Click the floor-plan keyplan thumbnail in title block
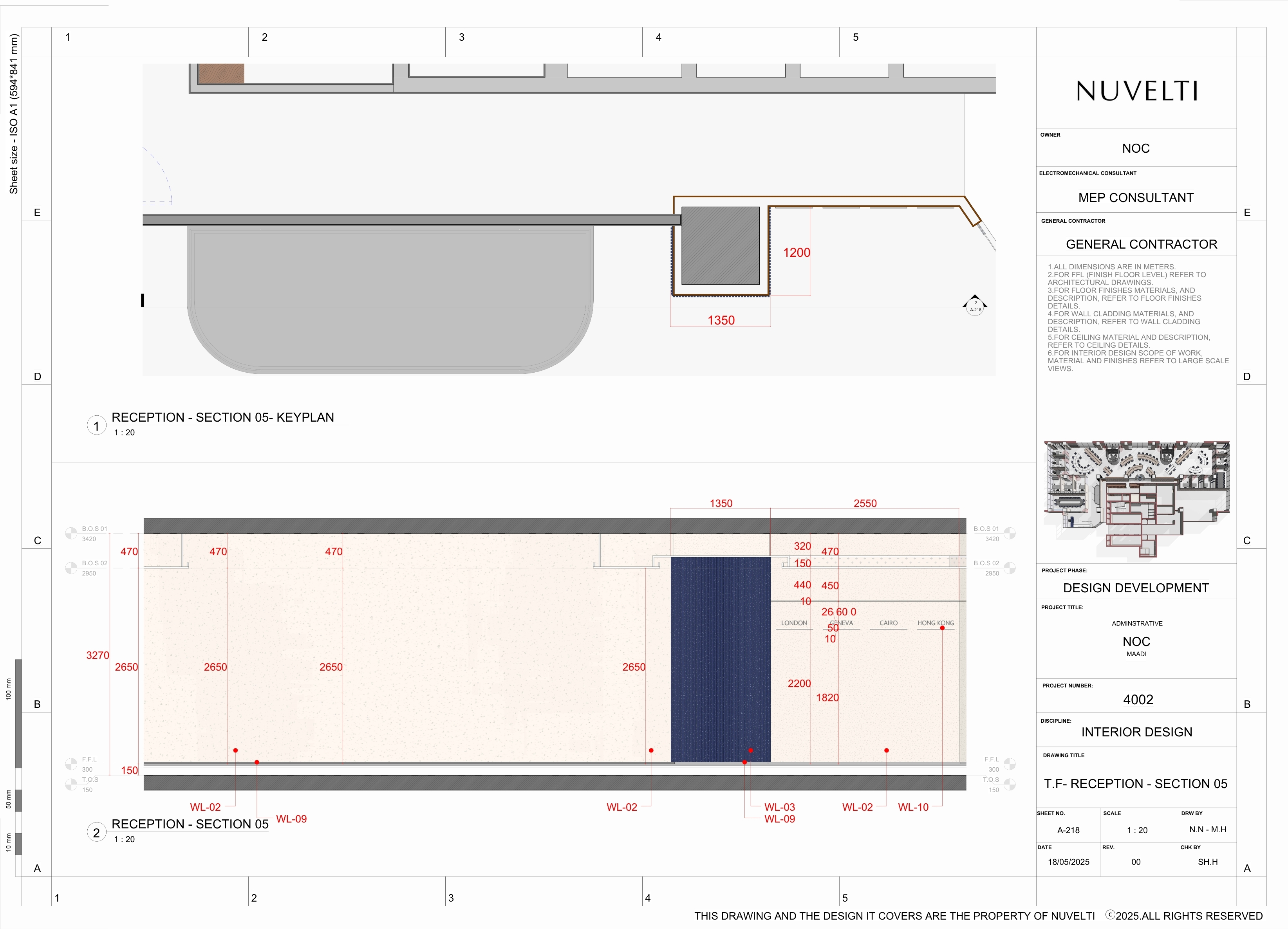Image resolution: width=1288 pixels, height=929 pixels. 1138,489
